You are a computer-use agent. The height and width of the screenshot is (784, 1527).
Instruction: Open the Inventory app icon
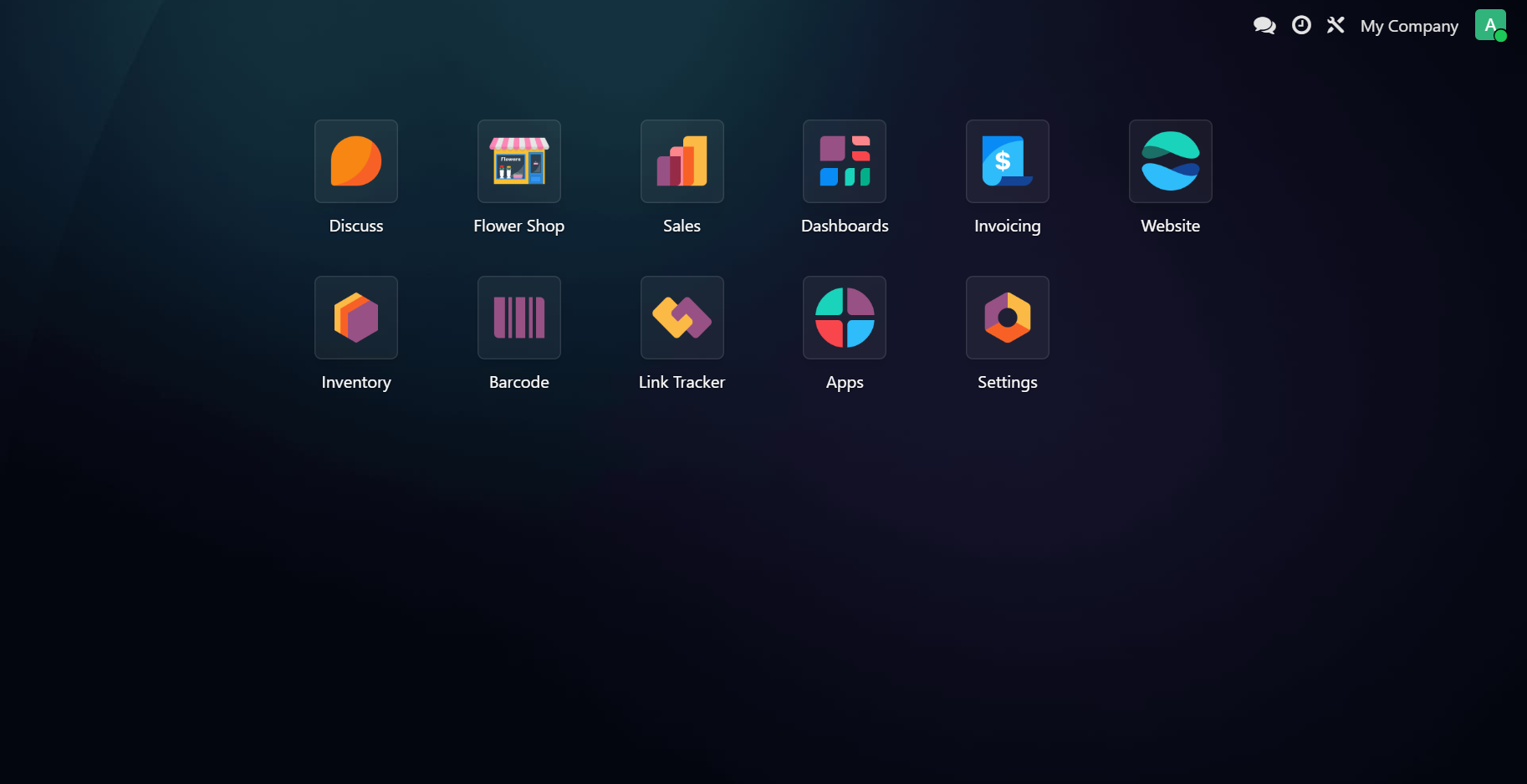[x=355, y=318]
